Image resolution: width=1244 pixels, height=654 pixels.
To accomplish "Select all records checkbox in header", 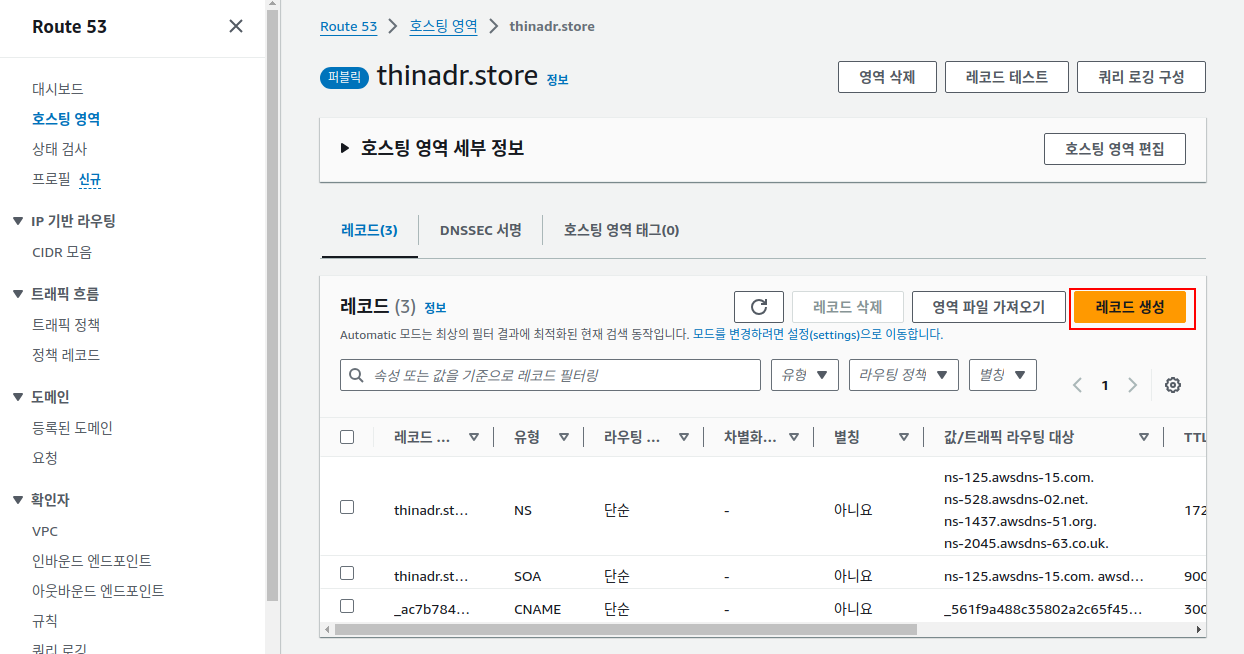I will pyautogui.click(x=347, y=437).
